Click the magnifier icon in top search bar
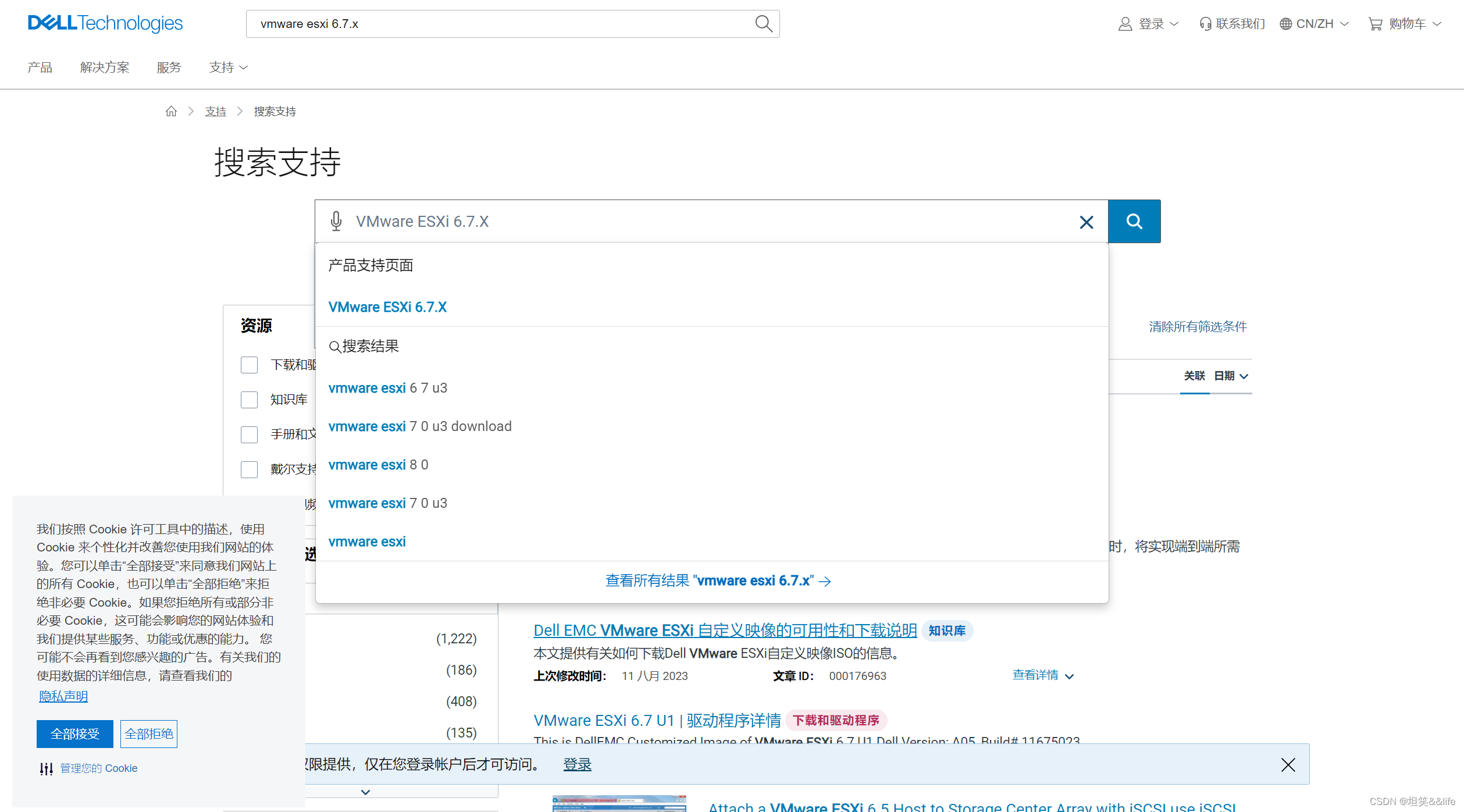 [x=763, y=24]
